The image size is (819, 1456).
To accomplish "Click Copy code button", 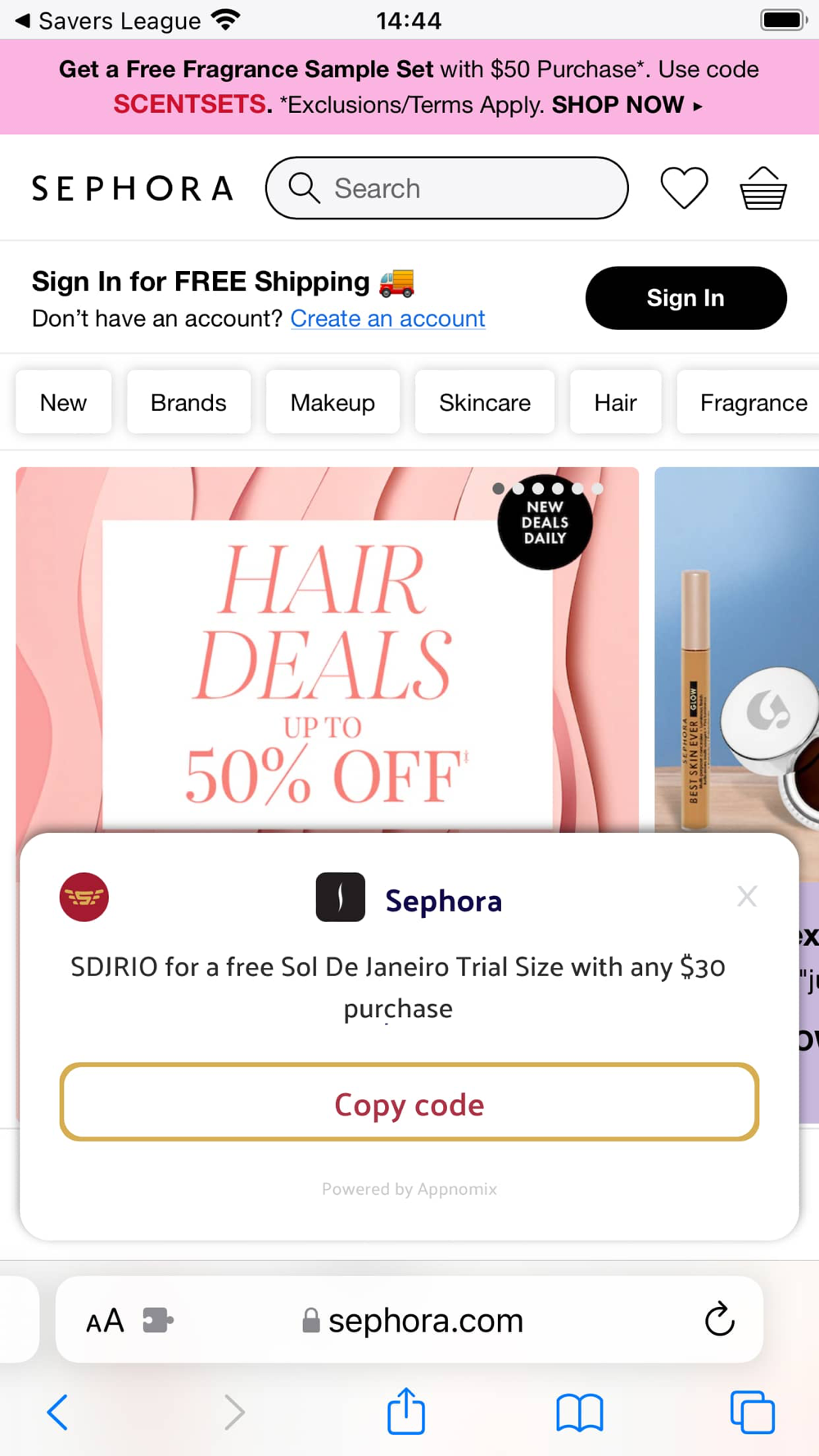I will tap(409, 1102).
